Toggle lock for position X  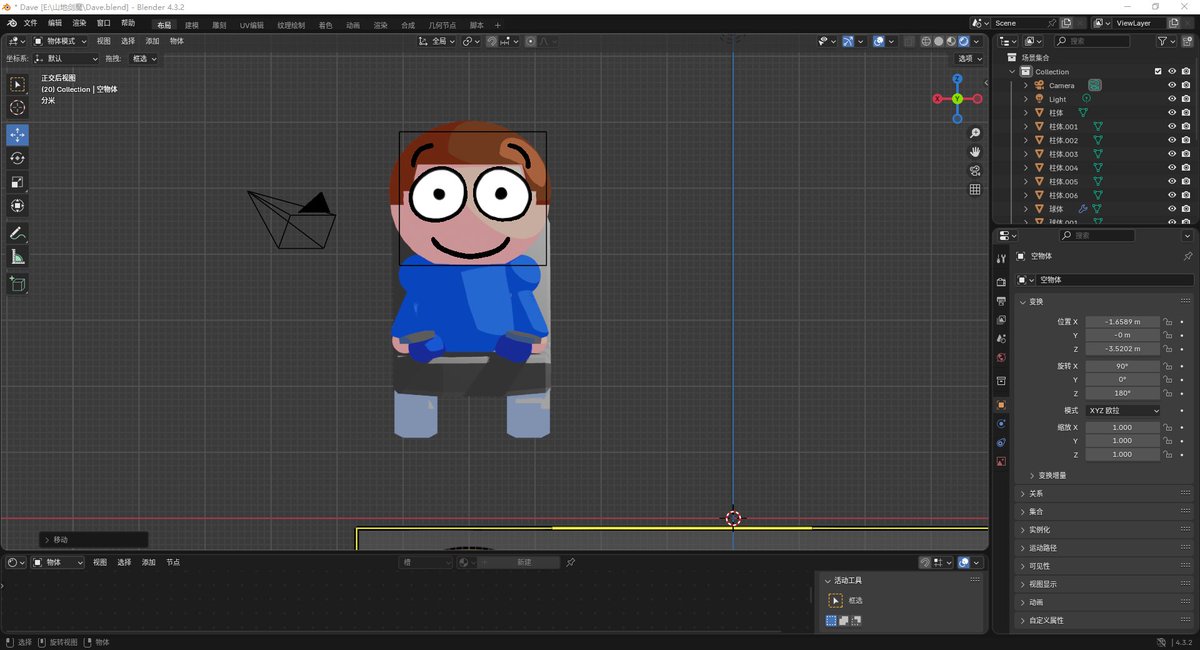click(1167, 322)
